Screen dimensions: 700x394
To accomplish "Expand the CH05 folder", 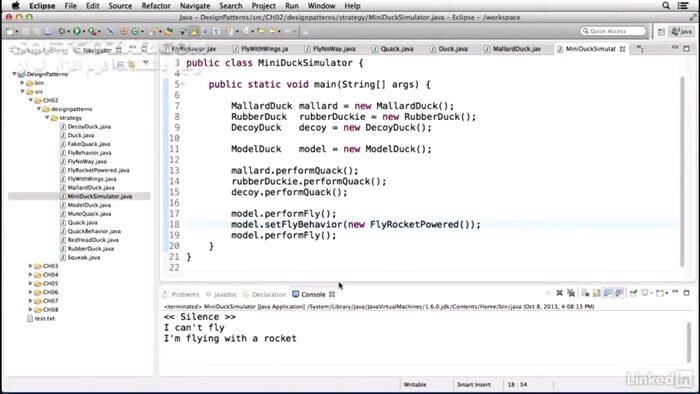I will coord(30,283).
